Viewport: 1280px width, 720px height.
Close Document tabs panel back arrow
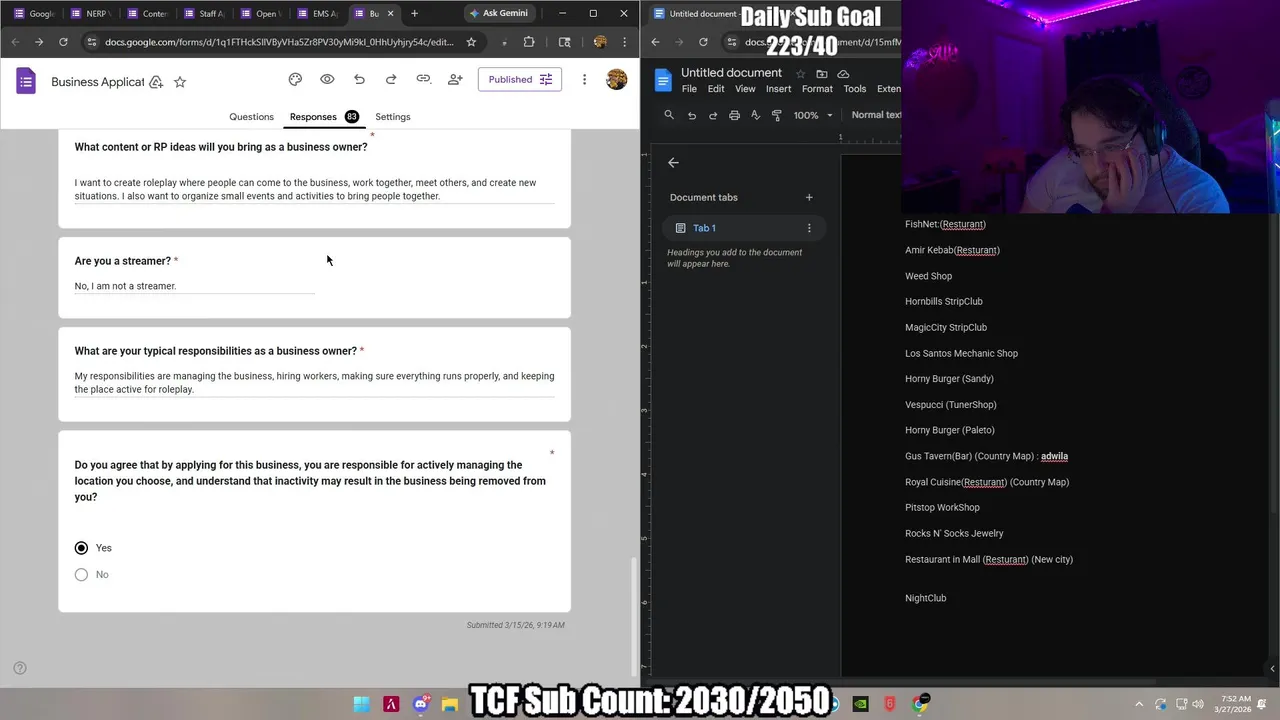[673, 162]
